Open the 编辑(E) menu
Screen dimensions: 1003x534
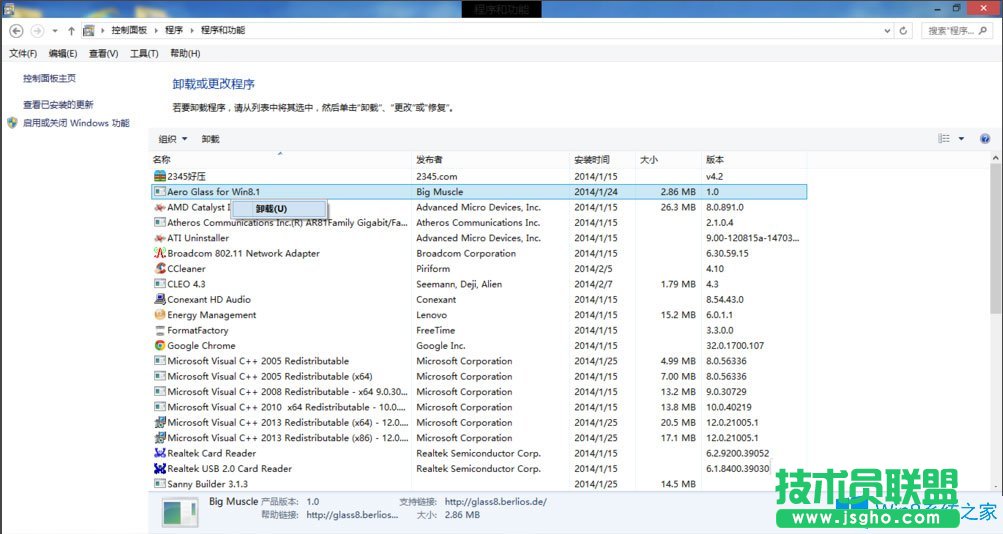[63, 53]
